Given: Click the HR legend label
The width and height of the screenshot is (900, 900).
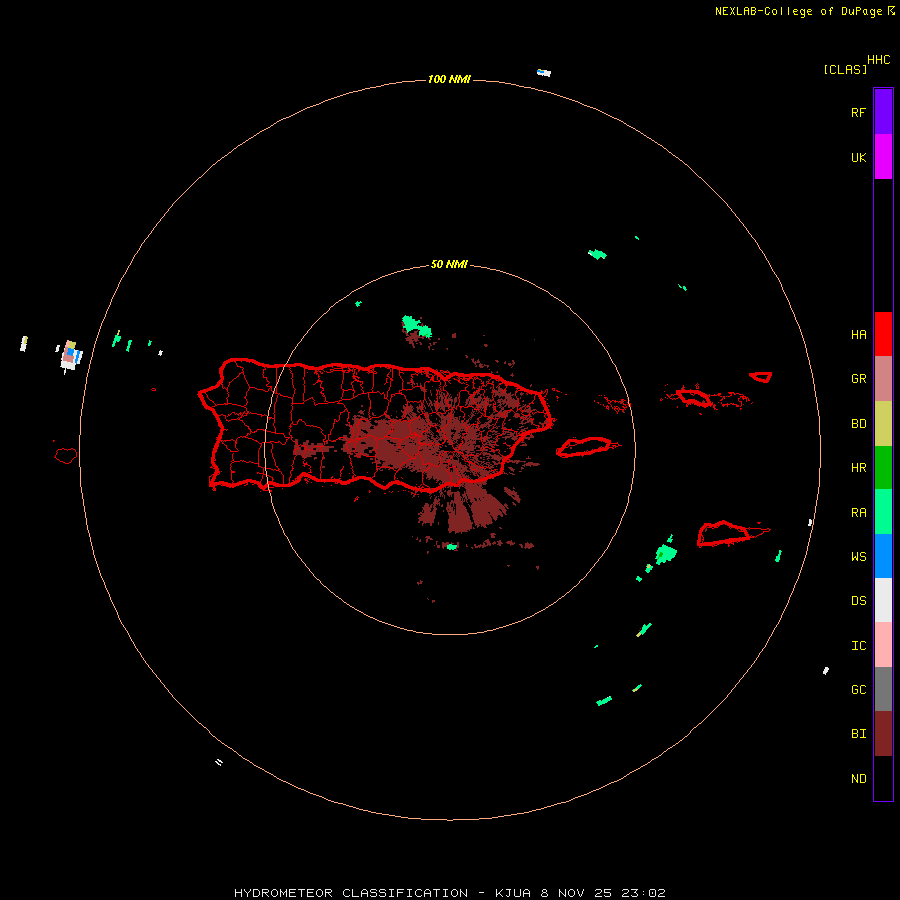Looking at the screenshot, I should (x=859, y=468).
